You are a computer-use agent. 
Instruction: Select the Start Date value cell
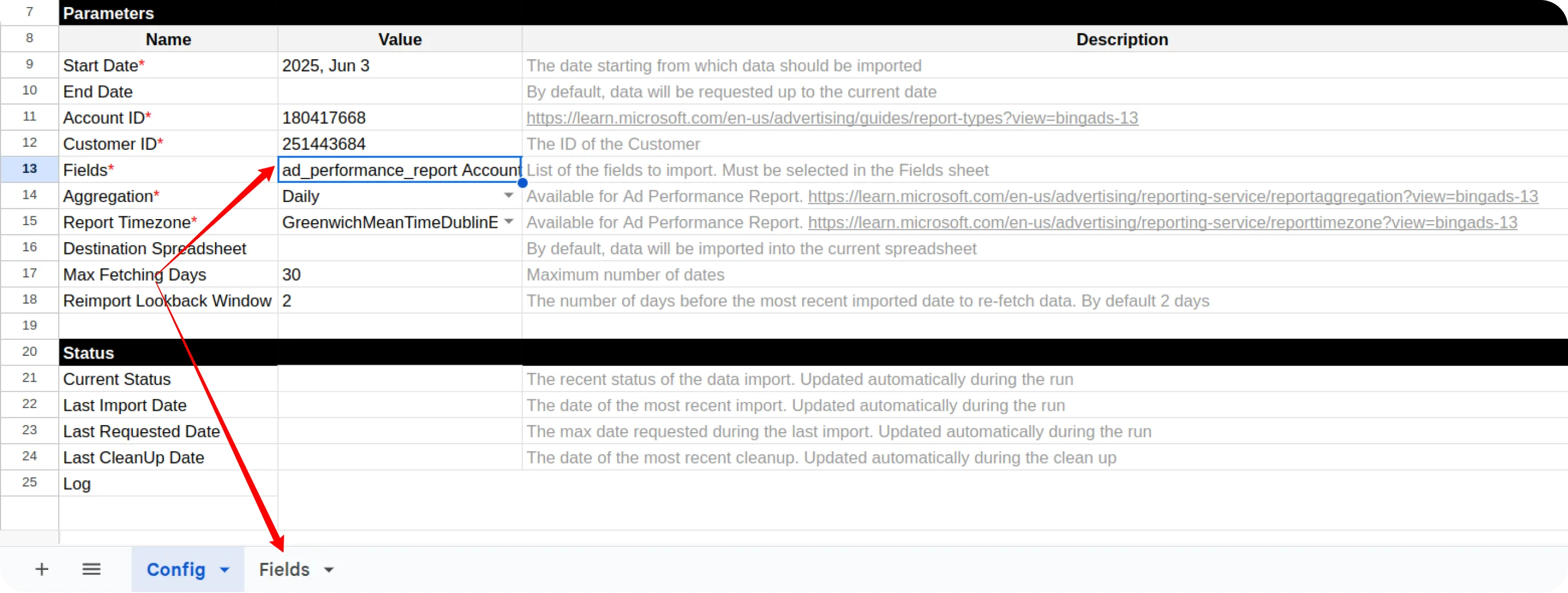[399, 65]
